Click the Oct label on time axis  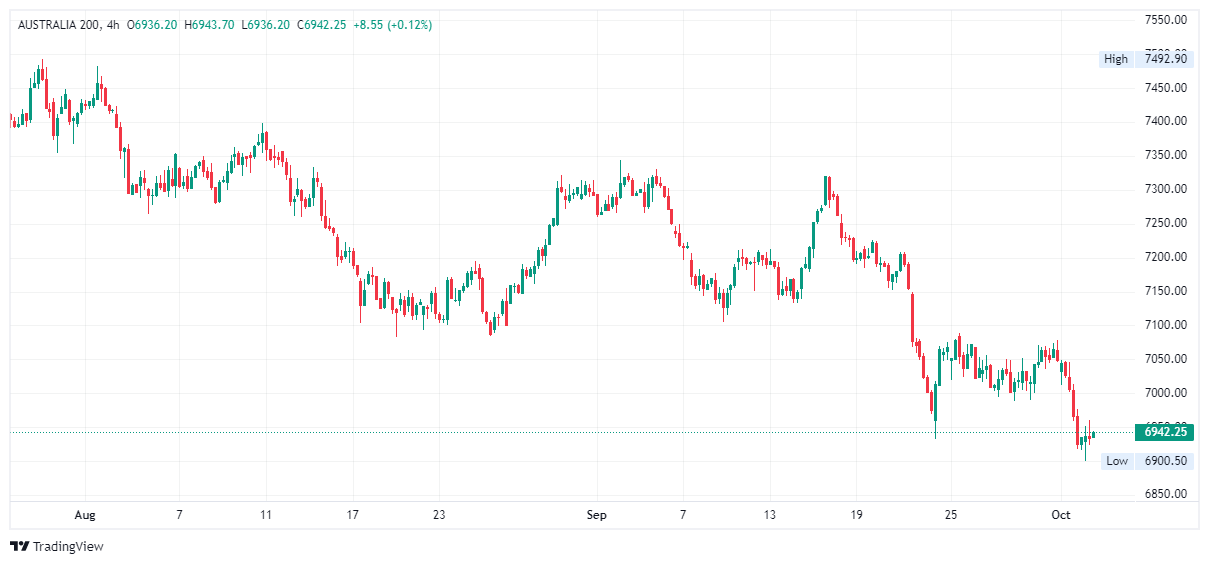coord(1061,515)
